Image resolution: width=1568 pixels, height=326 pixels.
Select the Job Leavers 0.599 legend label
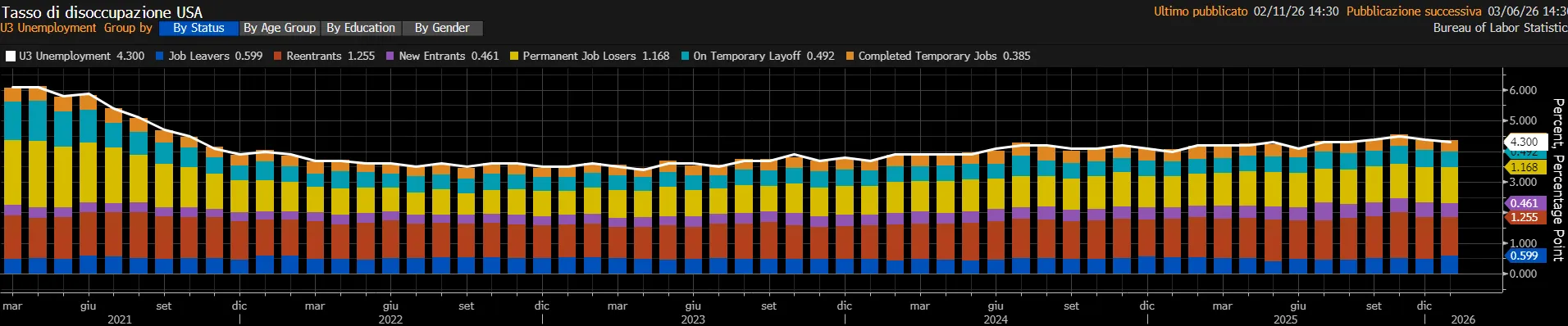point(216,56)
